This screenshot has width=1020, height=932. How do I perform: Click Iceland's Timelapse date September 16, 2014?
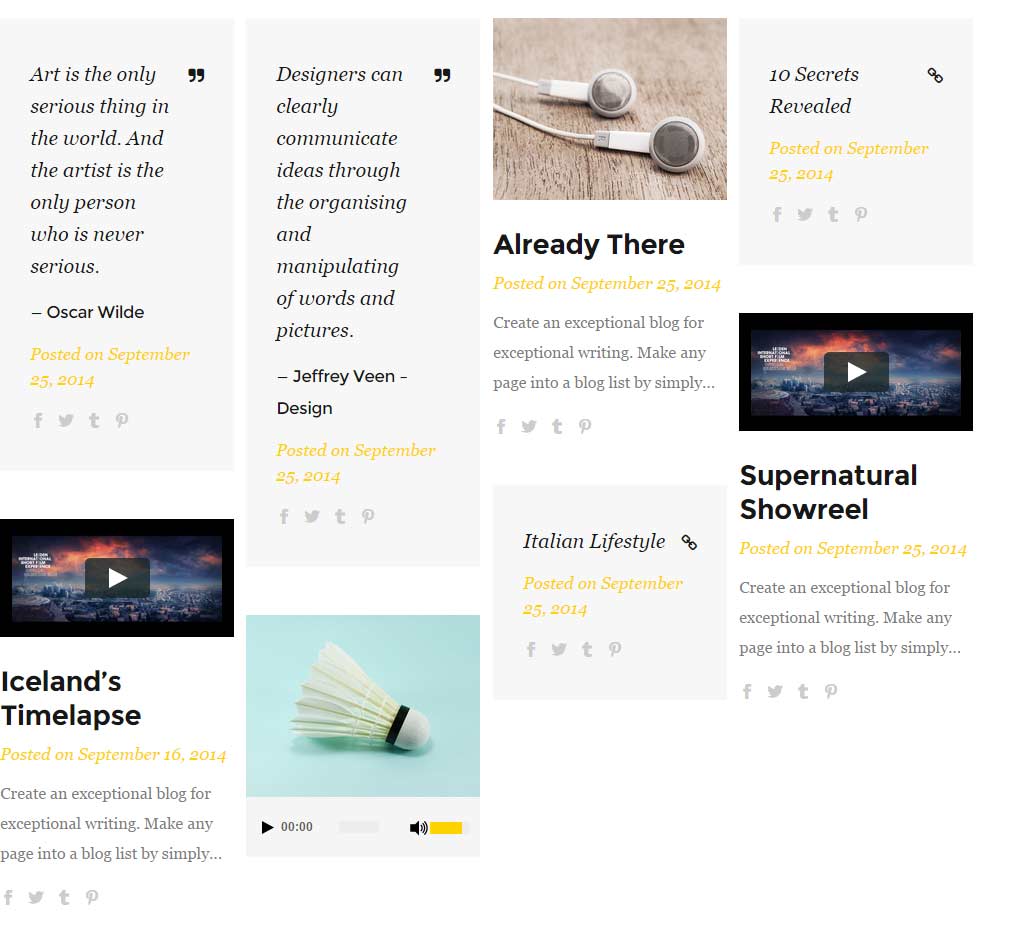click(x=152, y=755)
